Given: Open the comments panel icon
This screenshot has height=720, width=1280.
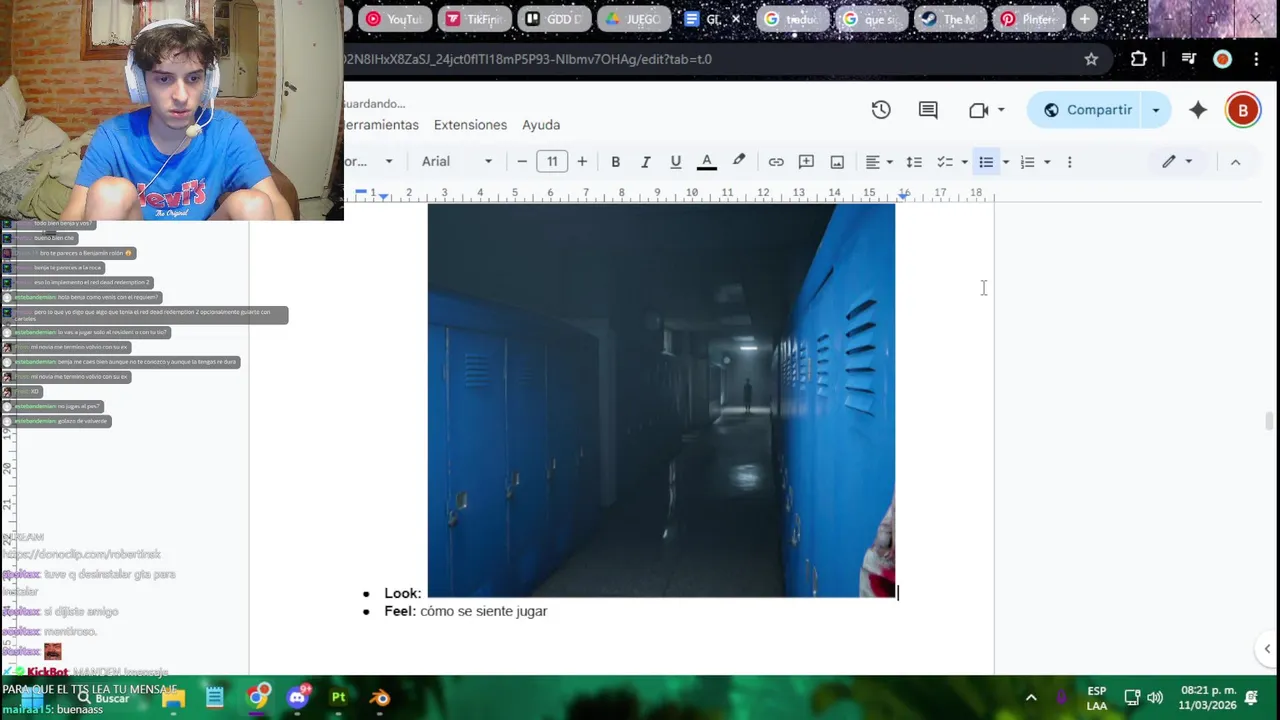Looking at the screenshot, I should pyautogui.click(x=928, y=110).
